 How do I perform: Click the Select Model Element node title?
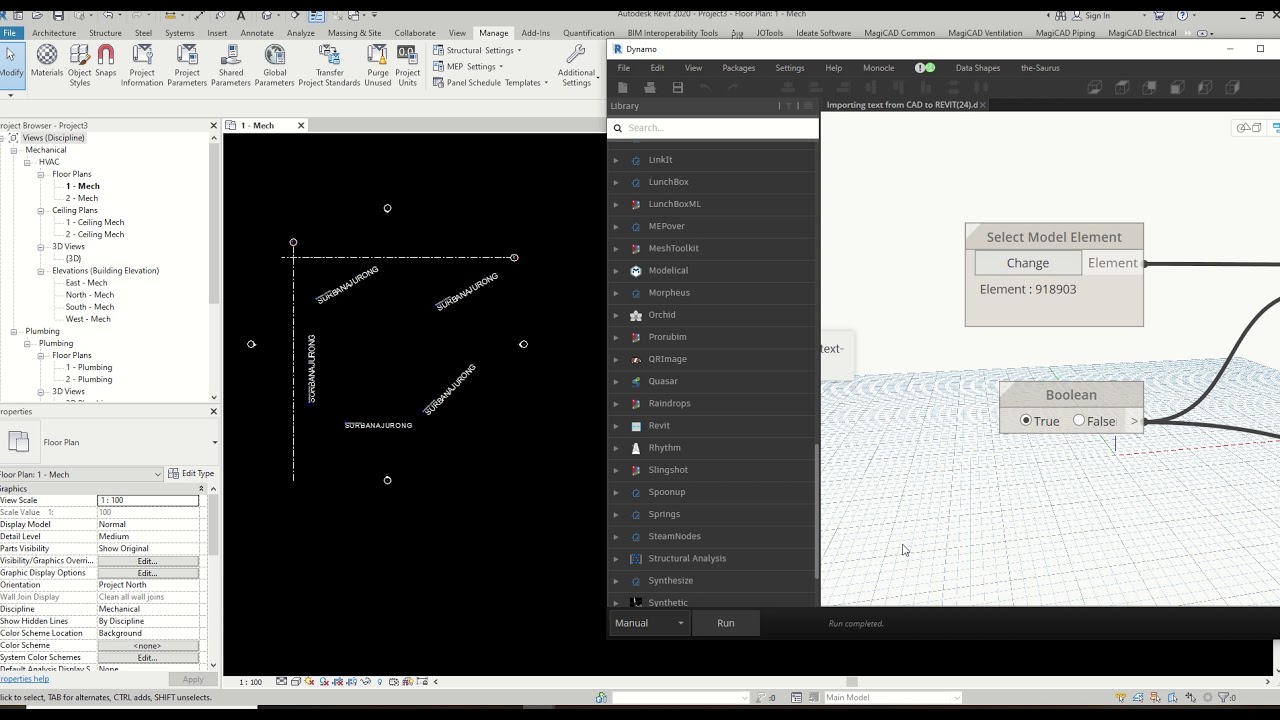point(1054,237)
